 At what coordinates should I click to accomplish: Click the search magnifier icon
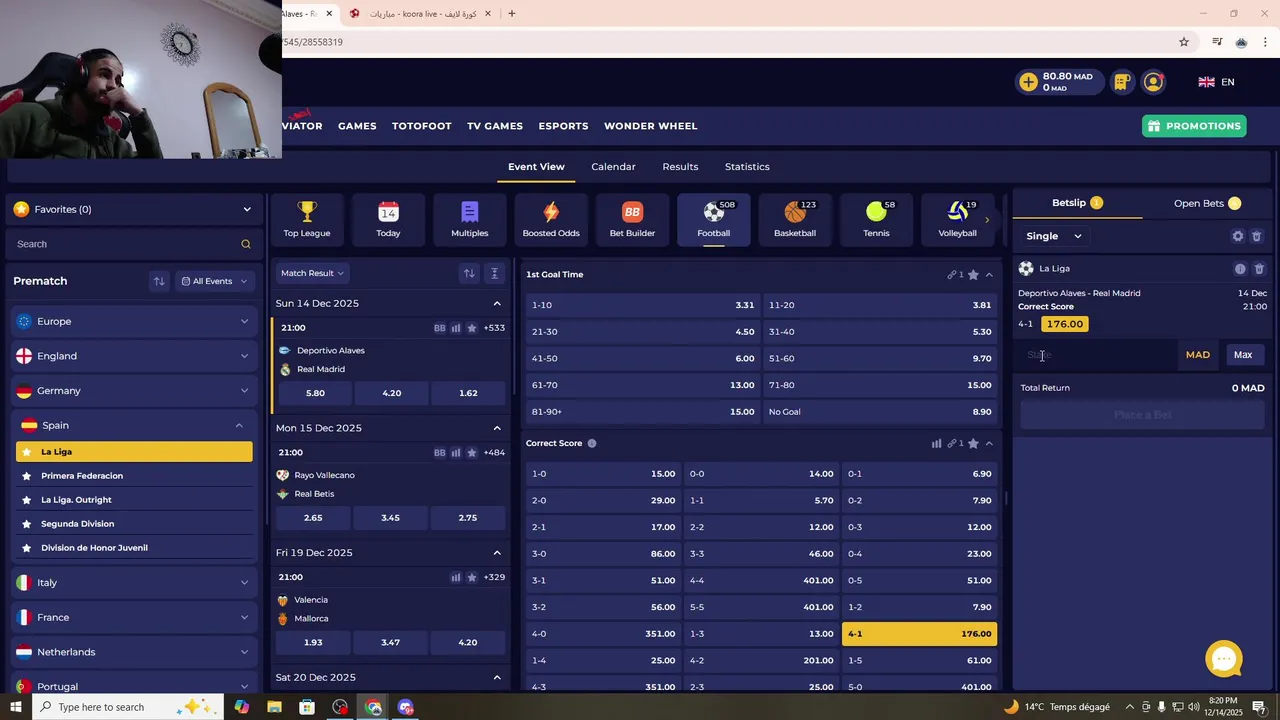click(246, 244)
